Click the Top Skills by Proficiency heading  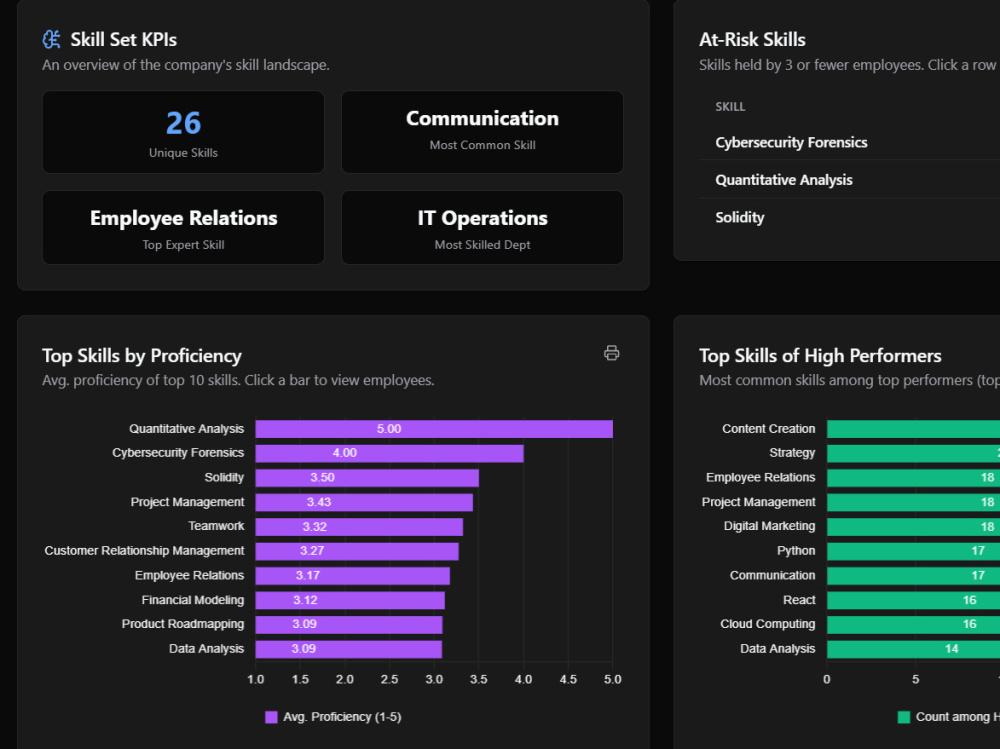tap(142, 355)
